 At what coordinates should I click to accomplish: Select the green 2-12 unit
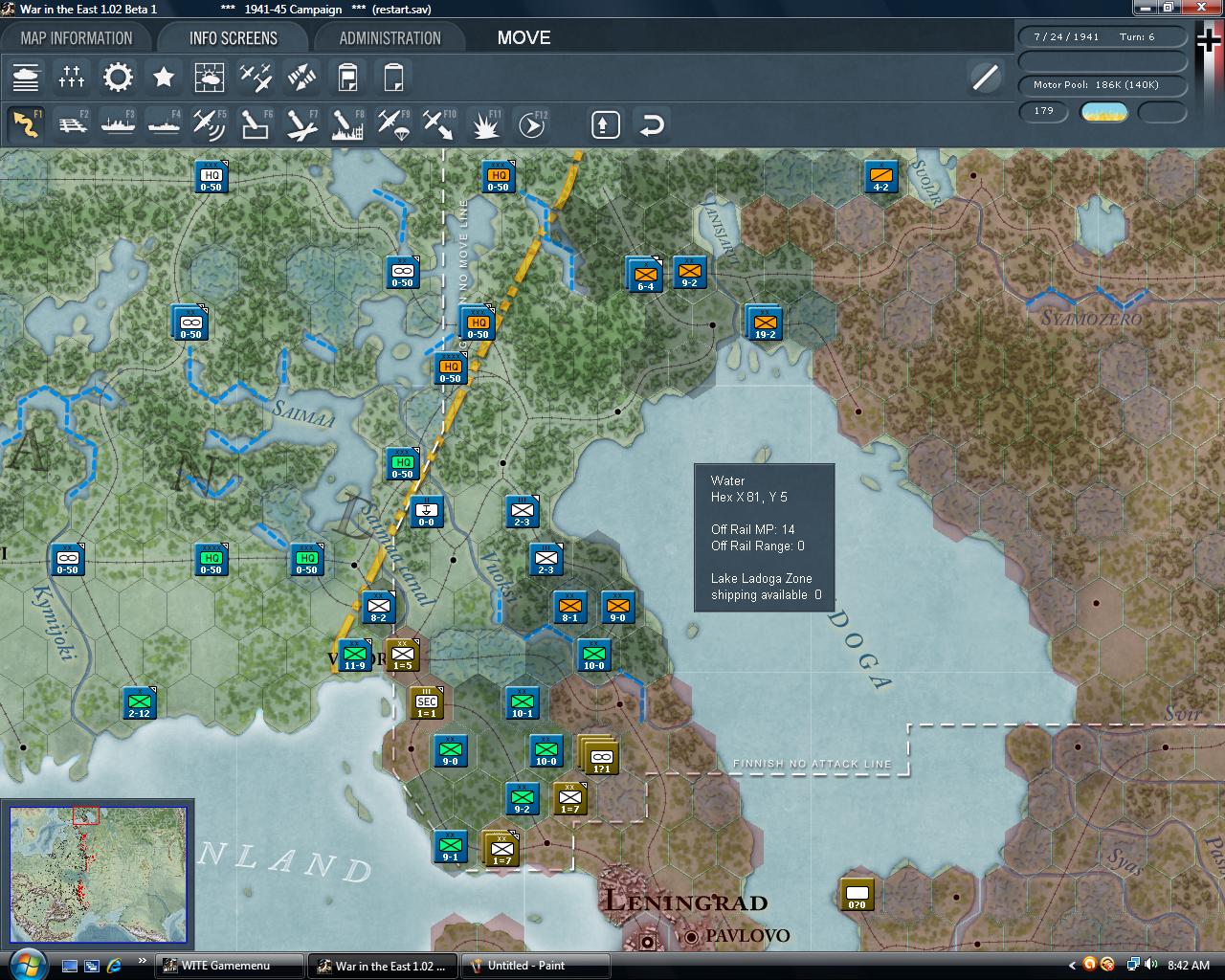click(139, 703)
